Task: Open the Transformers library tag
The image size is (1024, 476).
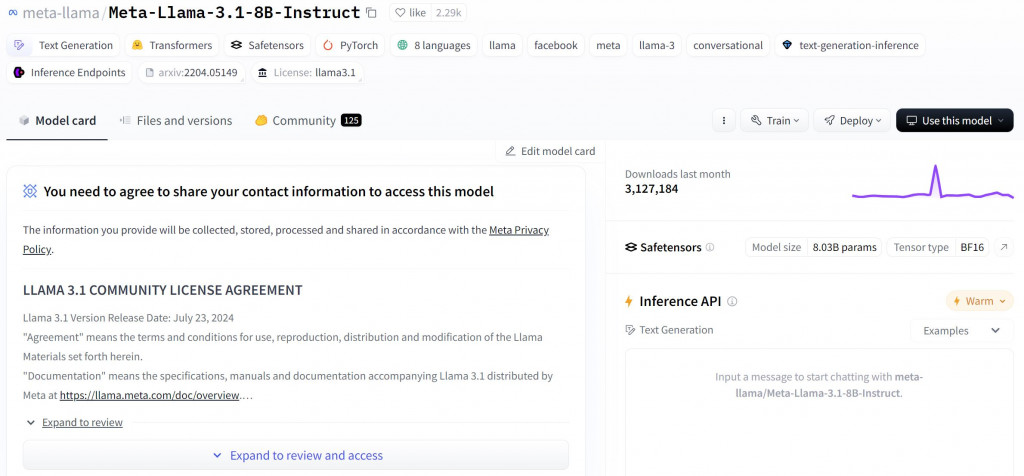Action: [x=171, y=45]
